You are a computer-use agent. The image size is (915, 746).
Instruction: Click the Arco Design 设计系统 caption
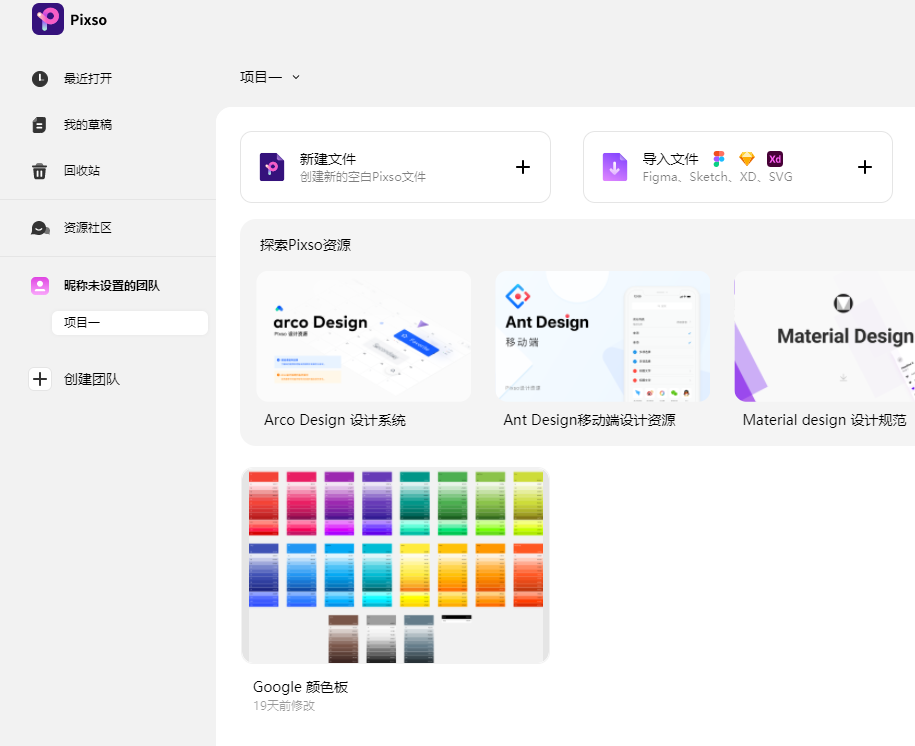click(x=334, y=420)
